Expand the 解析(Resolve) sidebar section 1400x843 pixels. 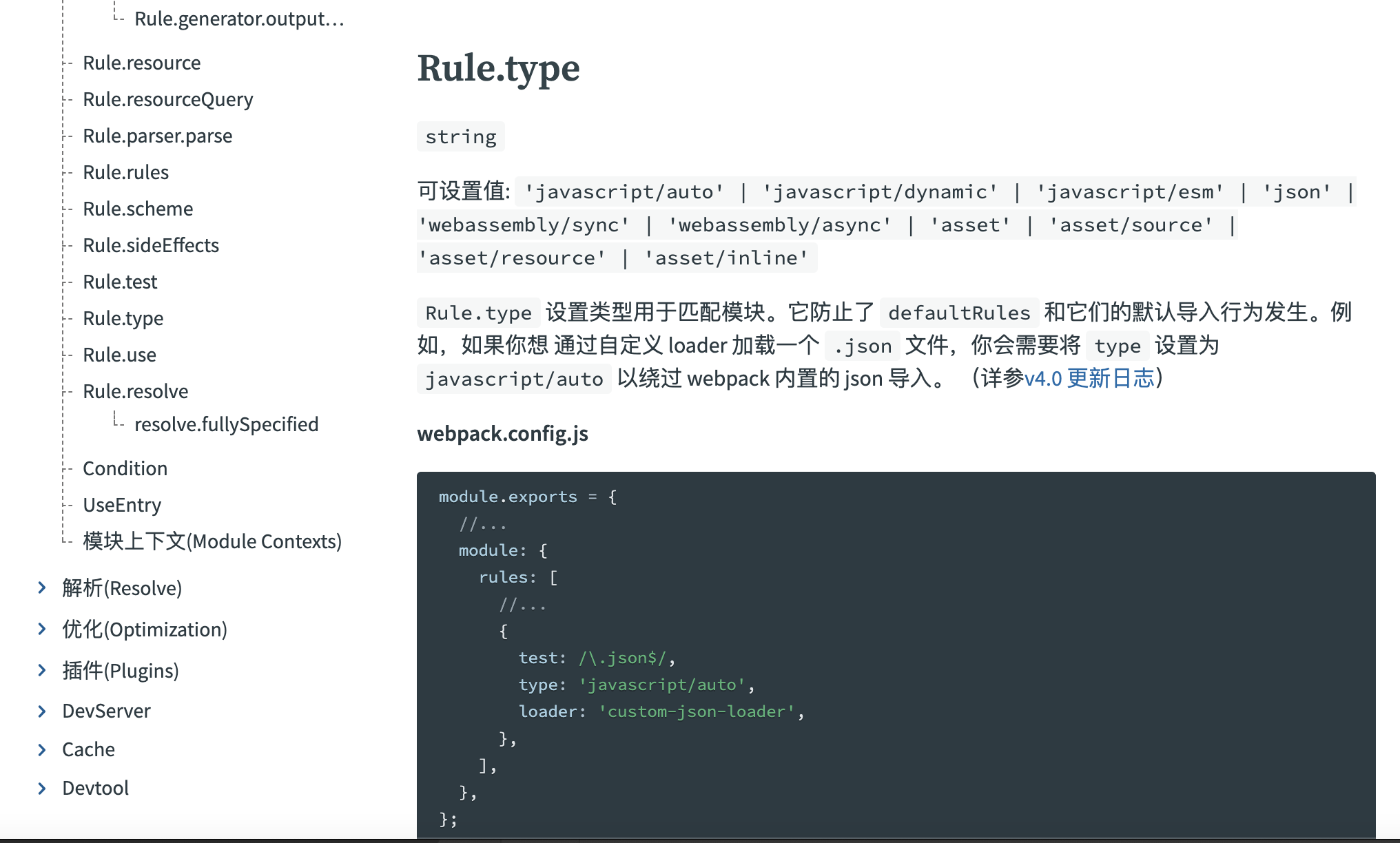42,587
